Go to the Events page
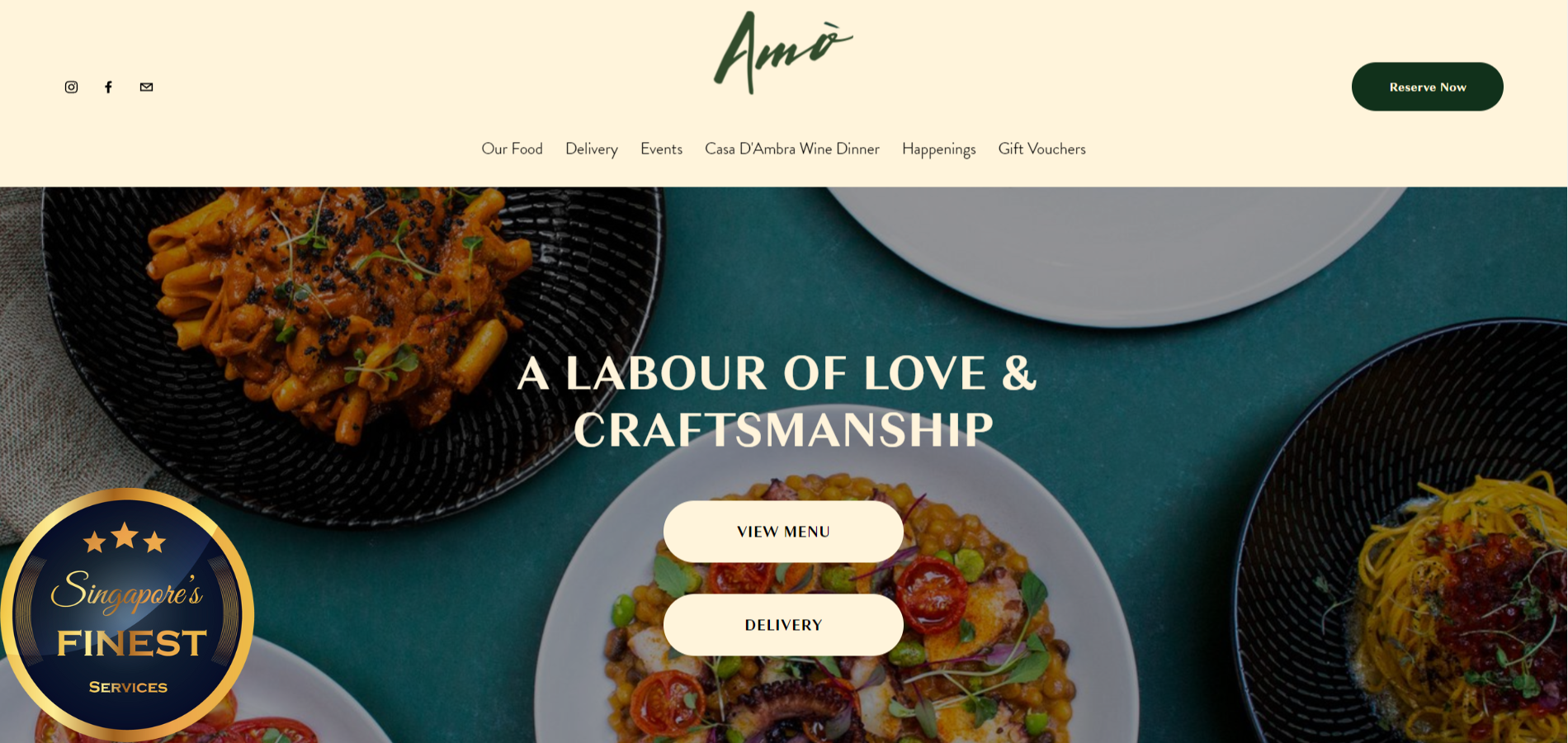This screenshot has height=743, width=1568. 661,149
